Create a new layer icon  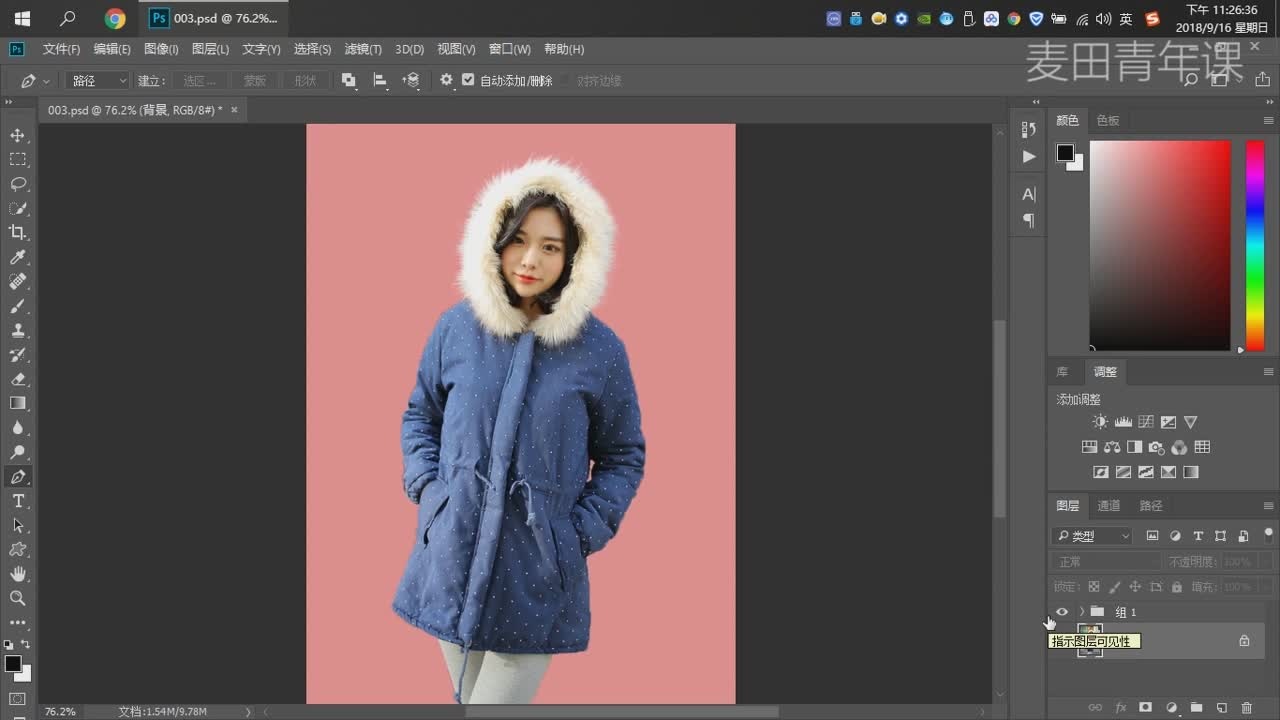pyautogui.click(x=1220, y=708)
